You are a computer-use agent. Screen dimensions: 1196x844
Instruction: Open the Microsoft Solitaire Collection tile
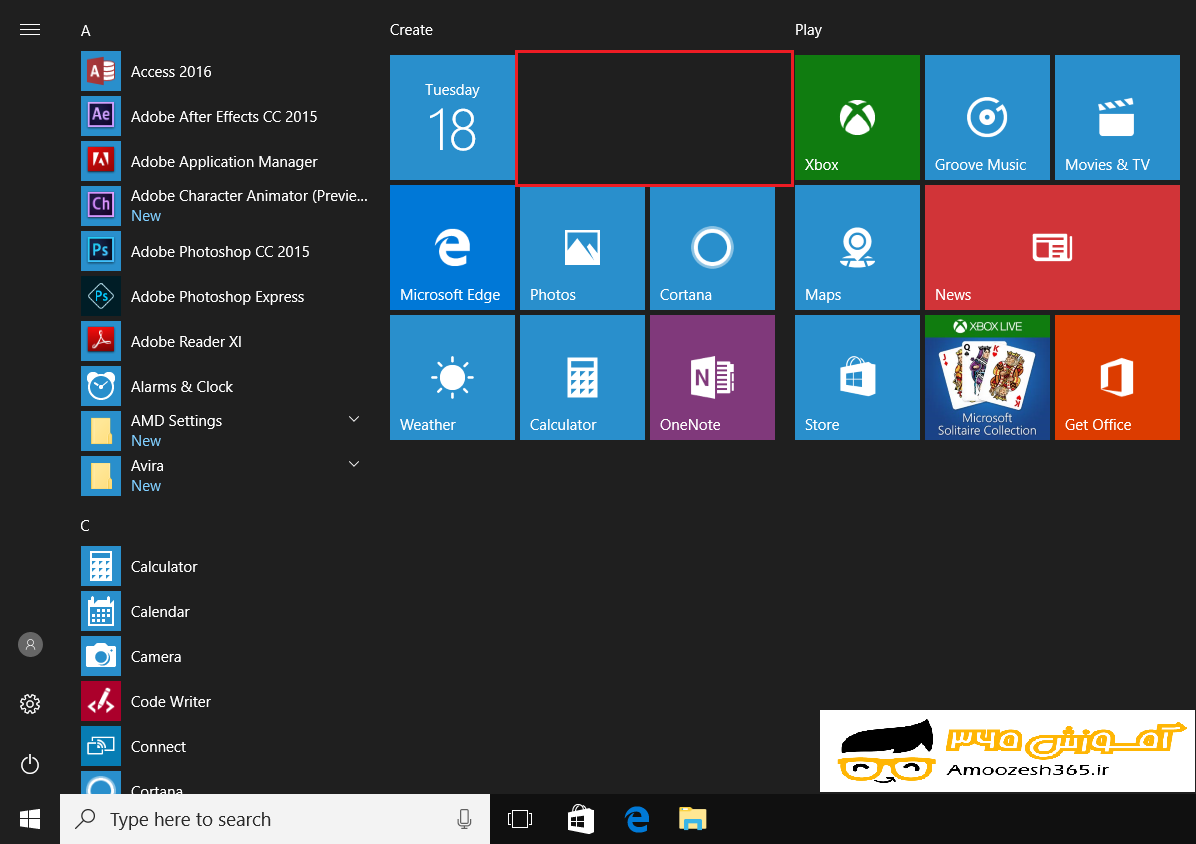tap(987, 377)
